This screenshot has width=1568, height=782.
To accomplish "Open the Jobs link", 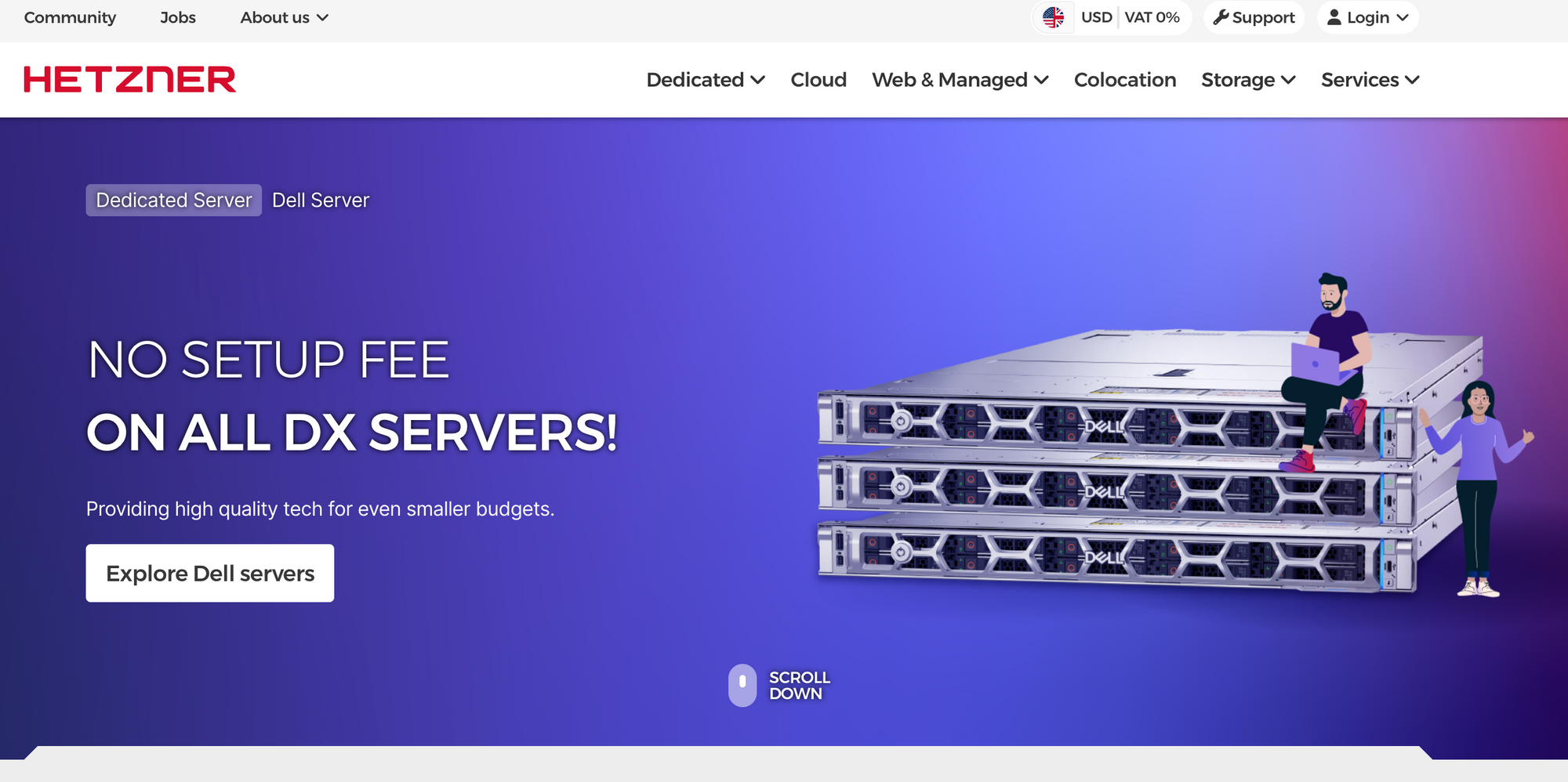I will 178,17.
